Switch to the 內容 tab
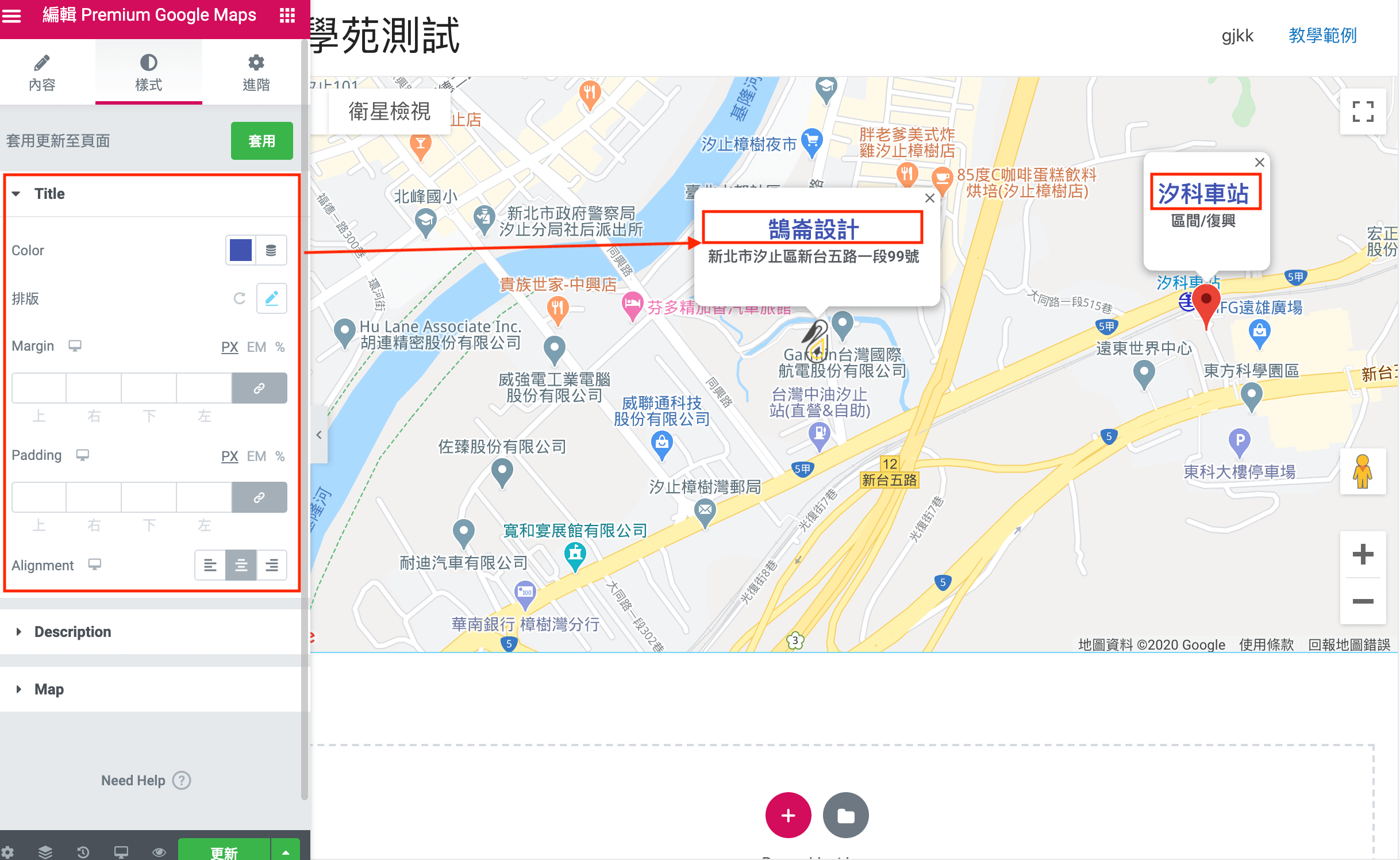Viewport: 1400px width, 860px height. coord(42,72)
